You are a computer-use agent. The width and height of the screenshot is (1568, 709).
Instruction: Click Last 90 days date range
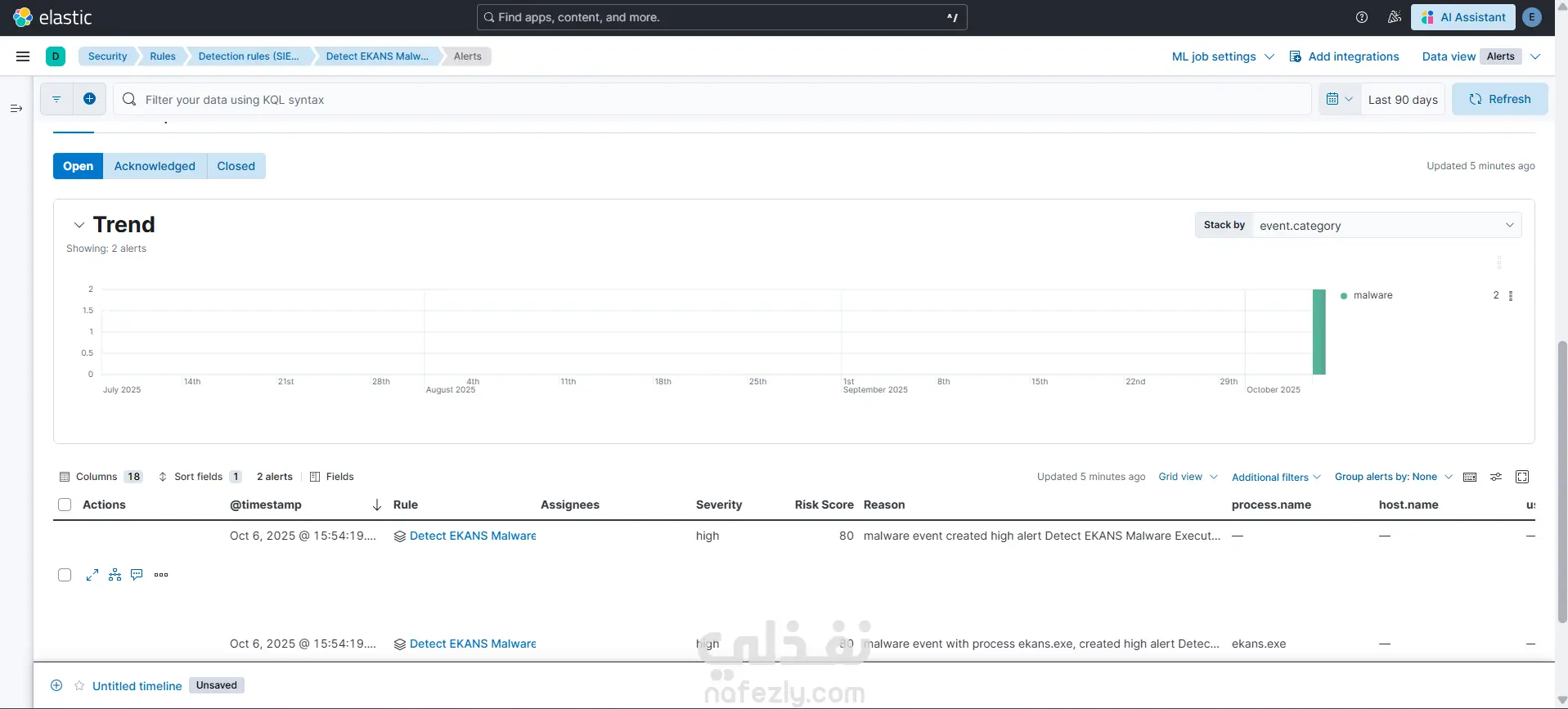pos(1403,99)
